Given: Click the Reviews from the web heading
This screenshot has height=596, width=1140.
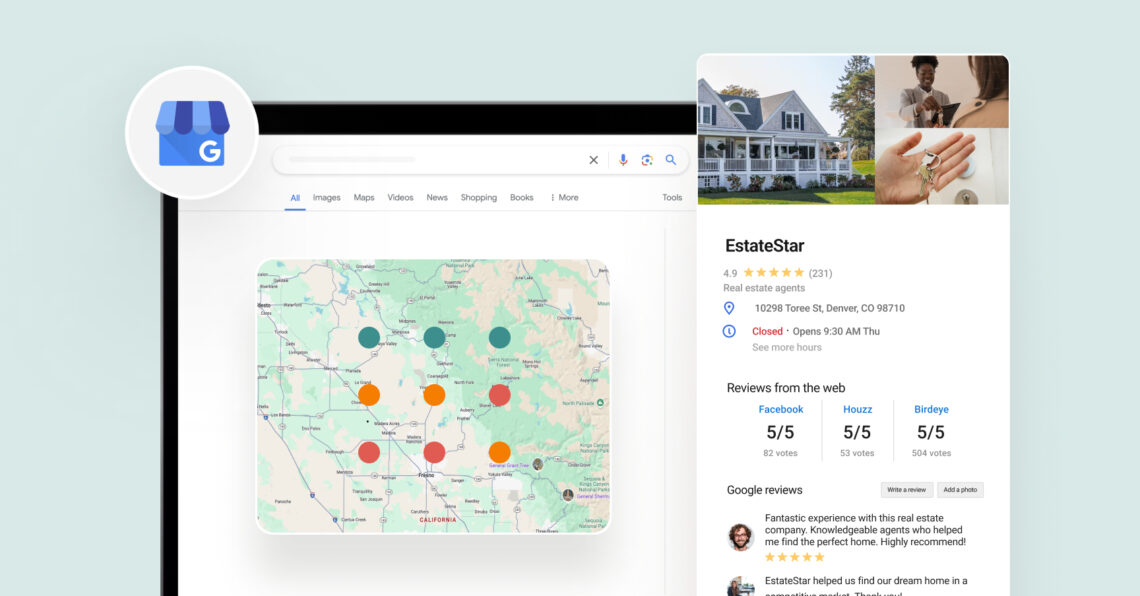Looking at the screenshot, I should (786, 388).
